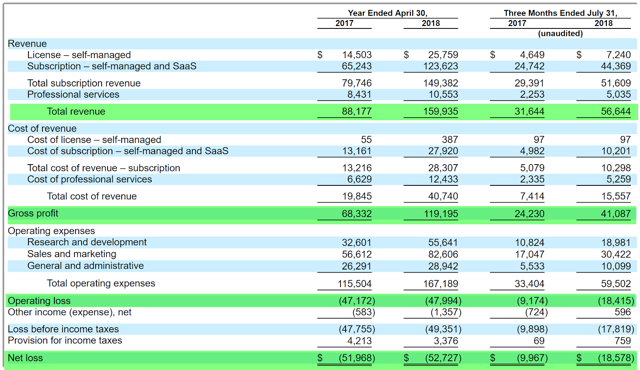Screen dimensions: 640x370
Task: Click Total subscription revenue label
Action: point(84,83)
